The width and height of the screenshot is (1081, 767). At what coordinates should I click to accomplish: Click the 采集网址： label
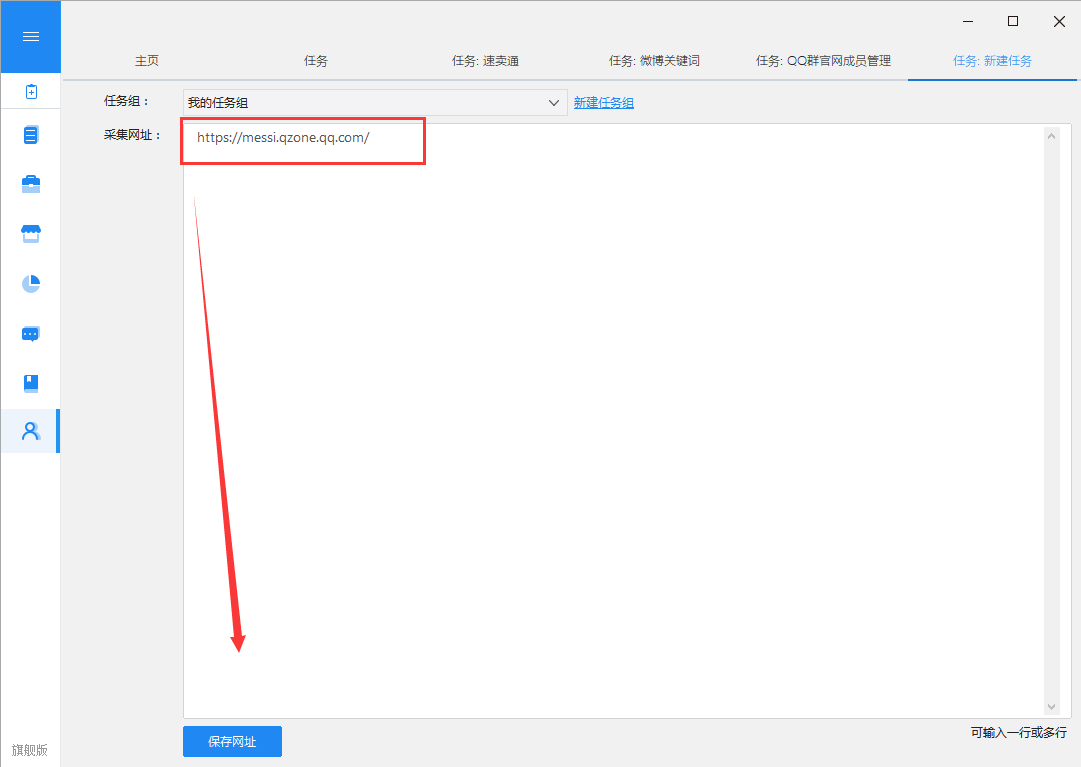132,135
